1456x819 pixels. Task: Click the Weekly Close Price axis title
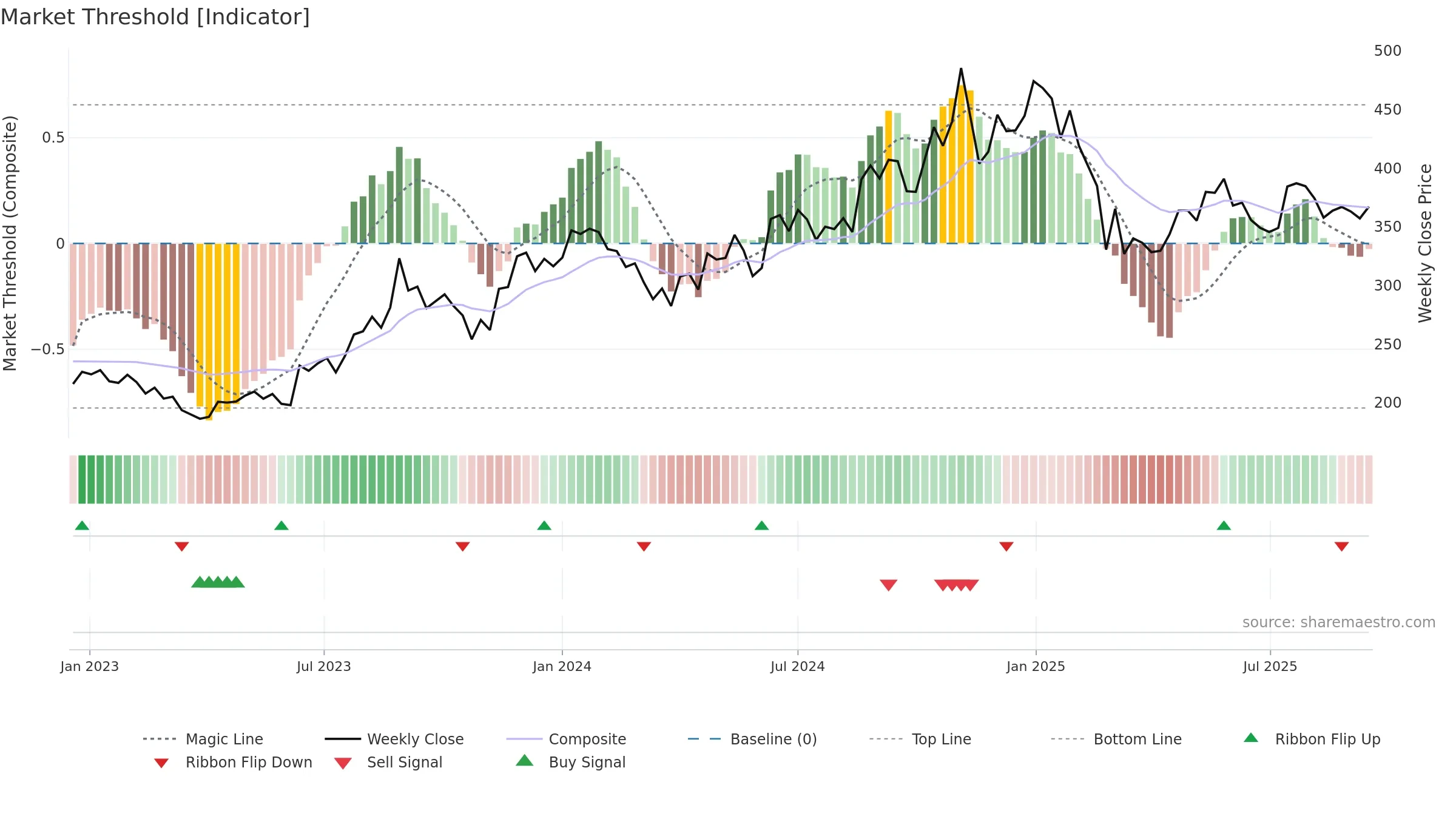point(1425,243)
